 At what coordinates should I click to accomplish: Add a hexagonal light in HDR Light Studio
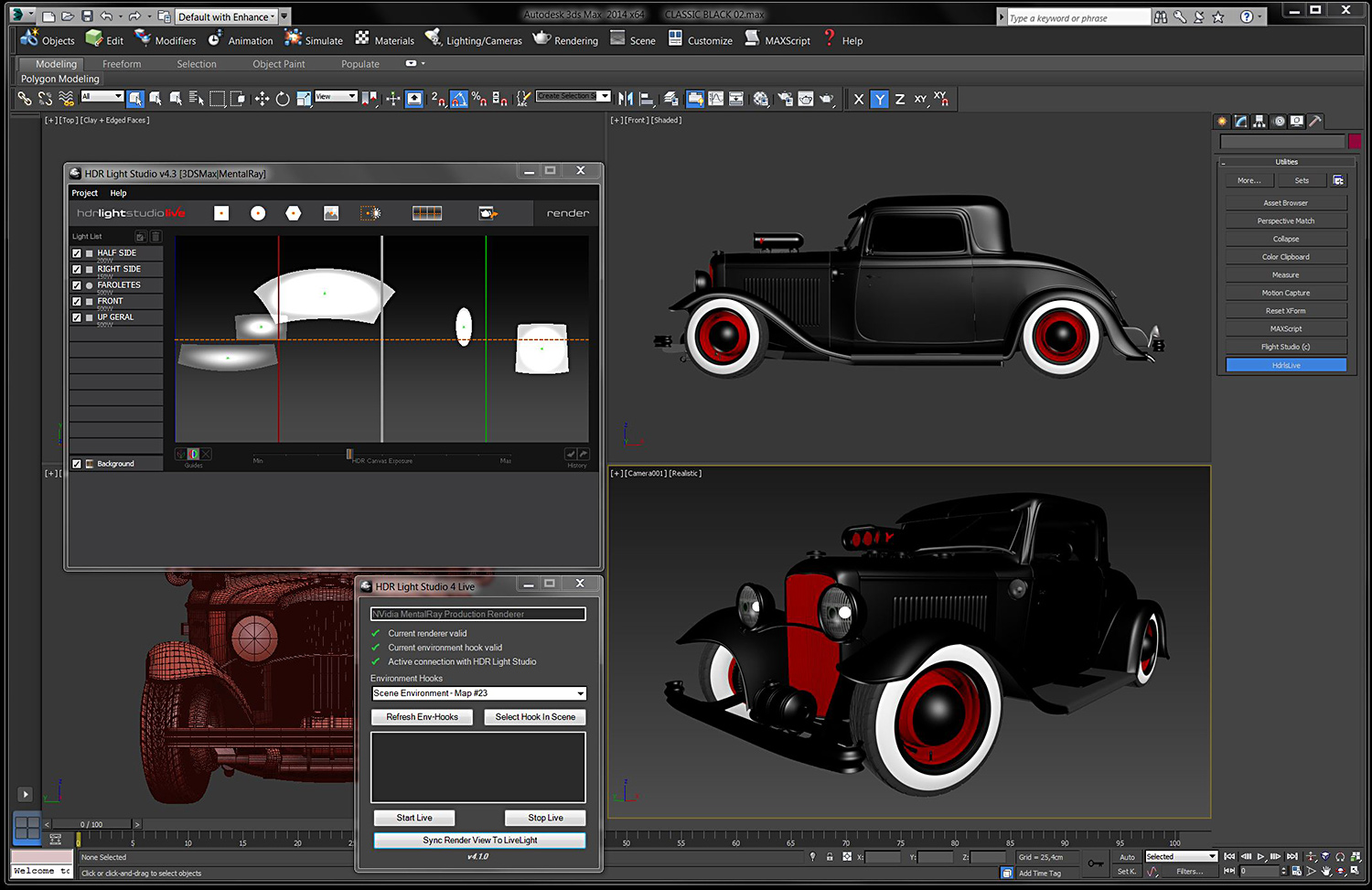tap(294, 213)
